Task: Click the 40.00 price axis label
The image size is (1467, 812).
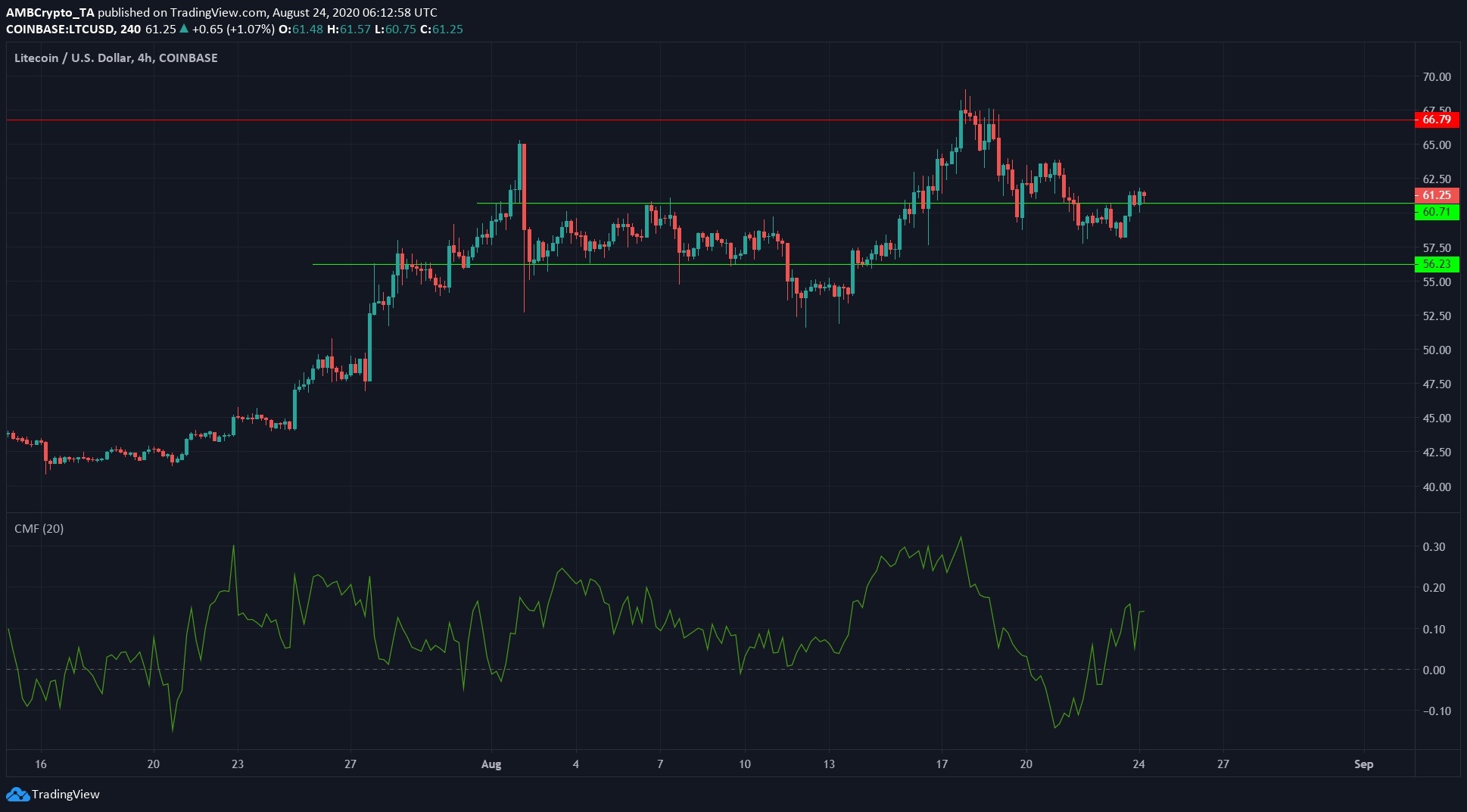Action: (1437, 487)
